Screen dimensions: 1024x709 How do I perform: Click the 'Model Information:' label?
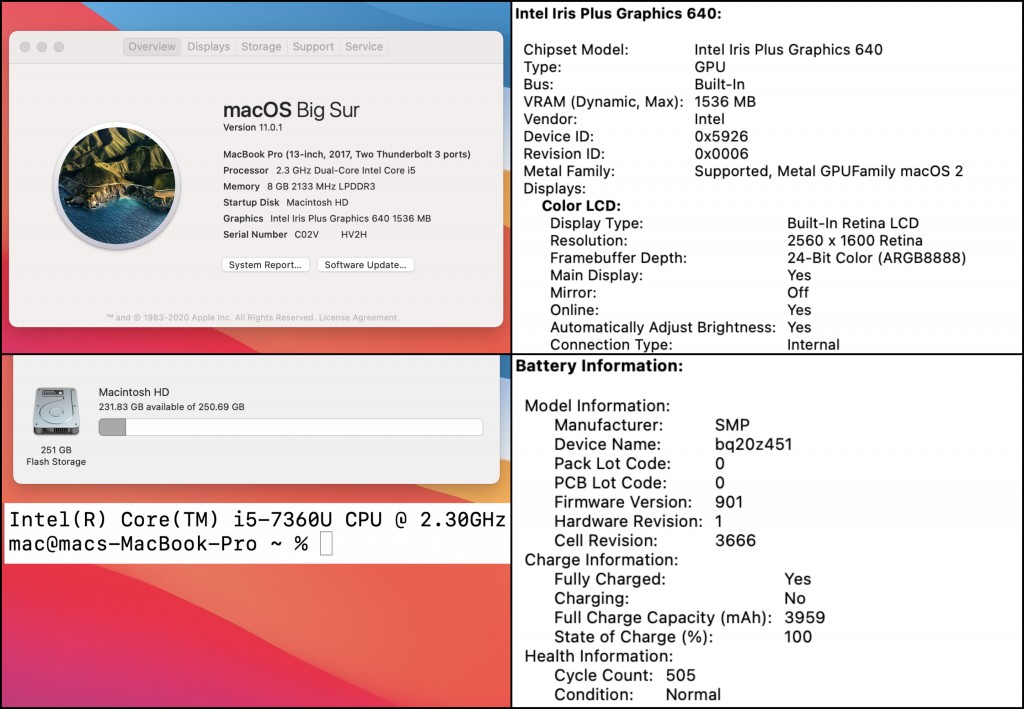[x=597, y=406]
